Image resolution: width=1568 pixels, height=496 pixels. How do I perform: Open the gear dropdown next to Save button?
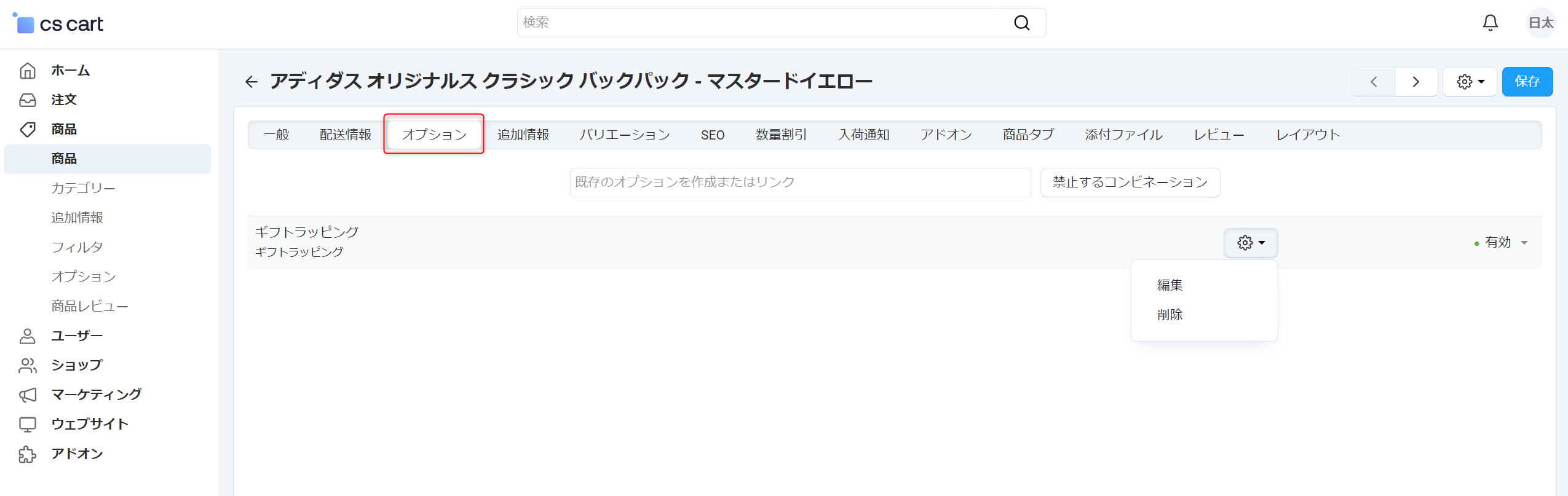click(1470, 82)
